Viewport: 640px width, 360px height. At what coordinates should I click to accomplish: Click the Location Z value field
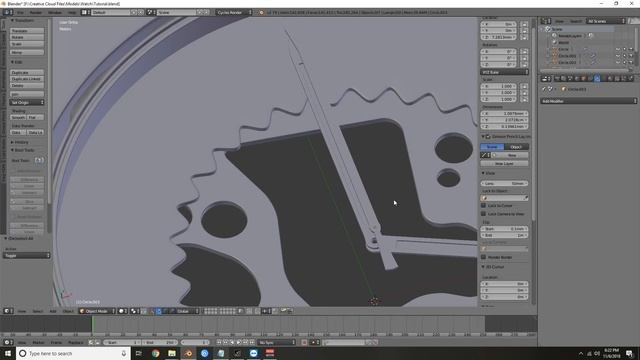coord(498,38)
